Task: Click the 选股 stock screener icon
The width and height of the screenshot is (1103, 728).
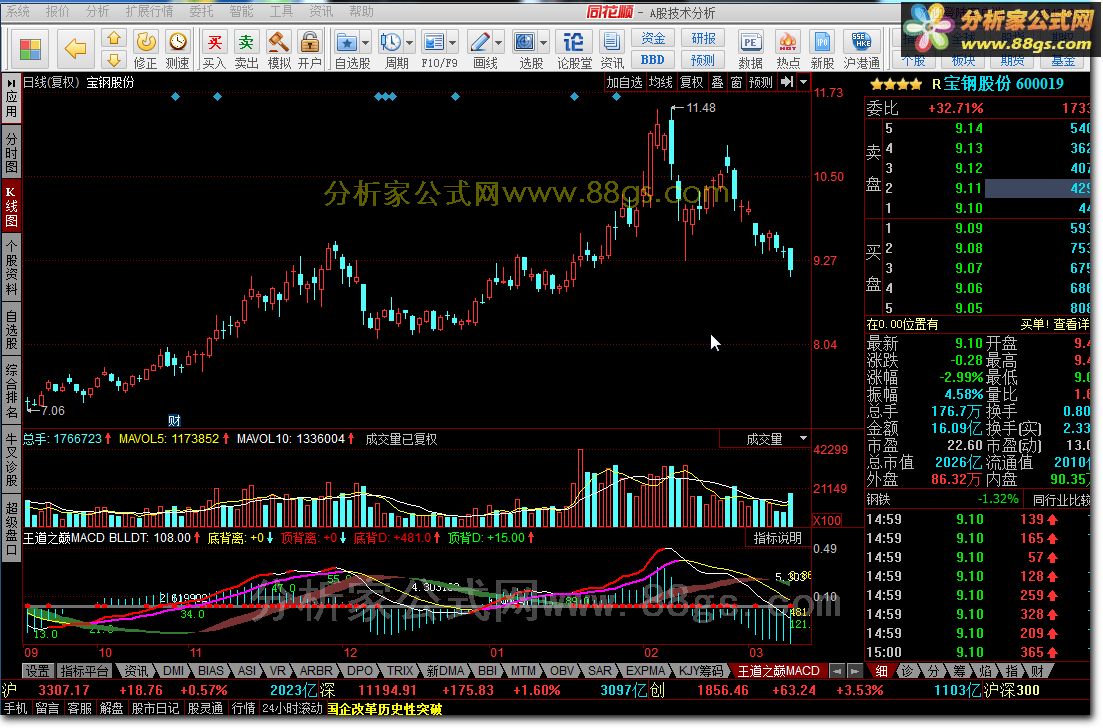Action: pos(525,42)
